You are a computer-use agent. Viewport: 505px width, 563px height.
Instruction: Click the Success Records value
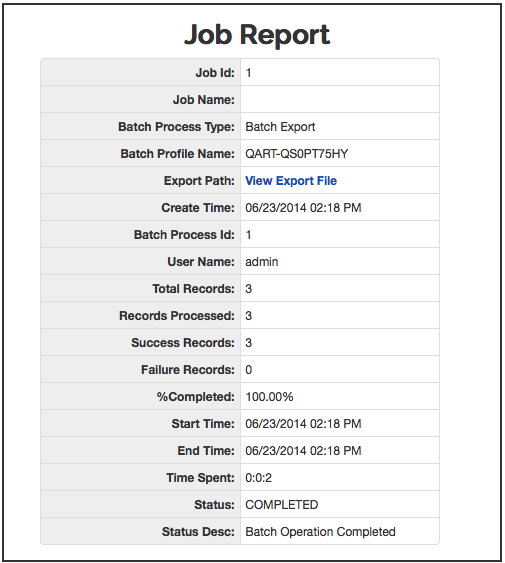249,343
